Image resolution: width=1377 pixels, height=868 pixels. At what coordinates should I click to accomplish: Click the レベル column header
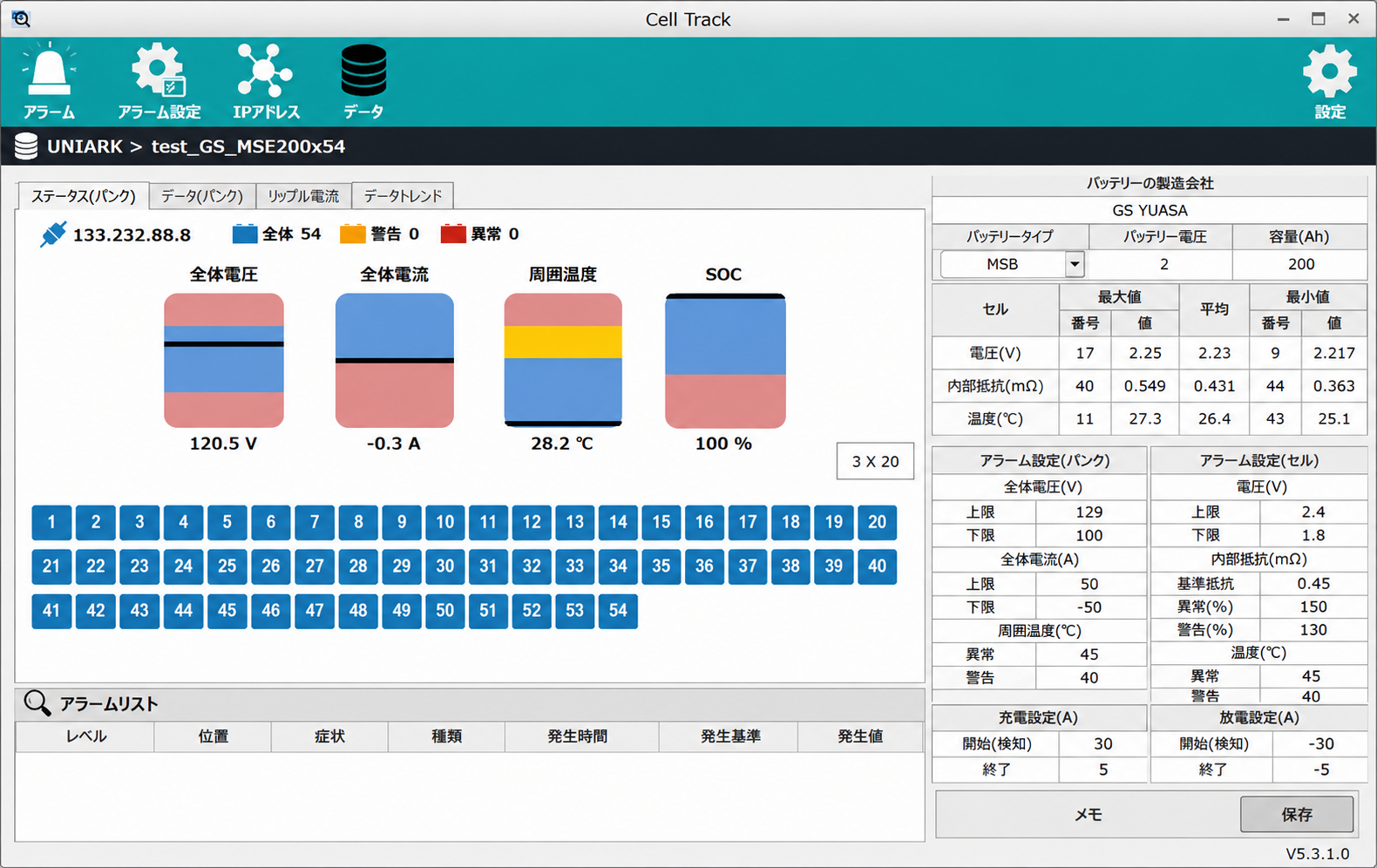85,736
